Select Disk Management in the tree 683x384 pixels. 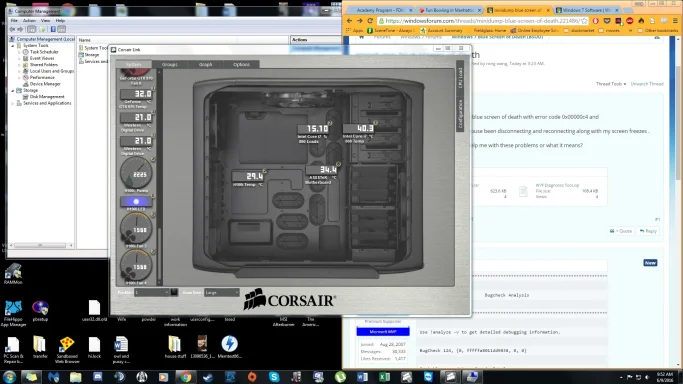click(47, 97)
